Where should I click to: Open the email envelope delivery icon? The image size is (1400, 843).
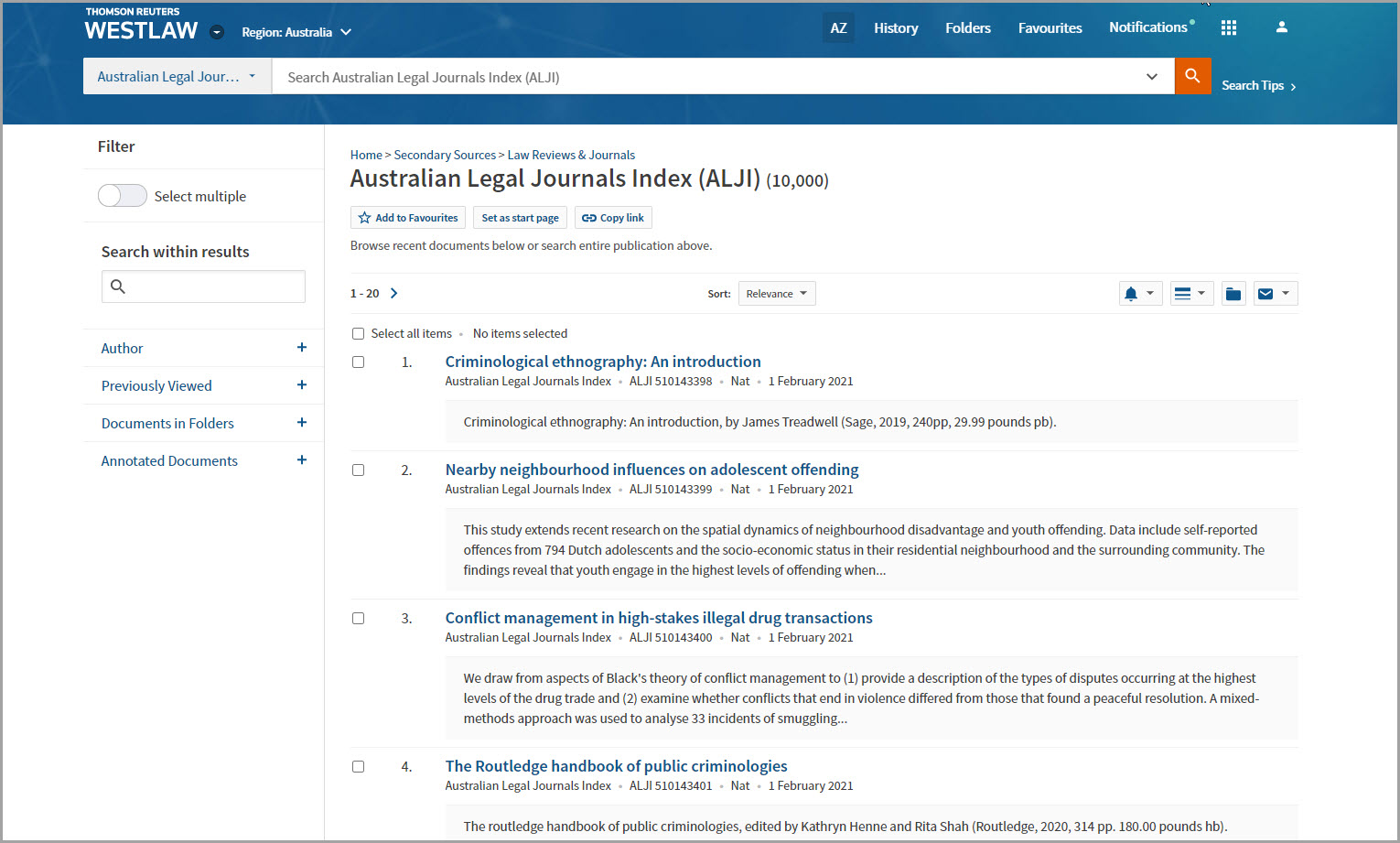point(1276,294)
